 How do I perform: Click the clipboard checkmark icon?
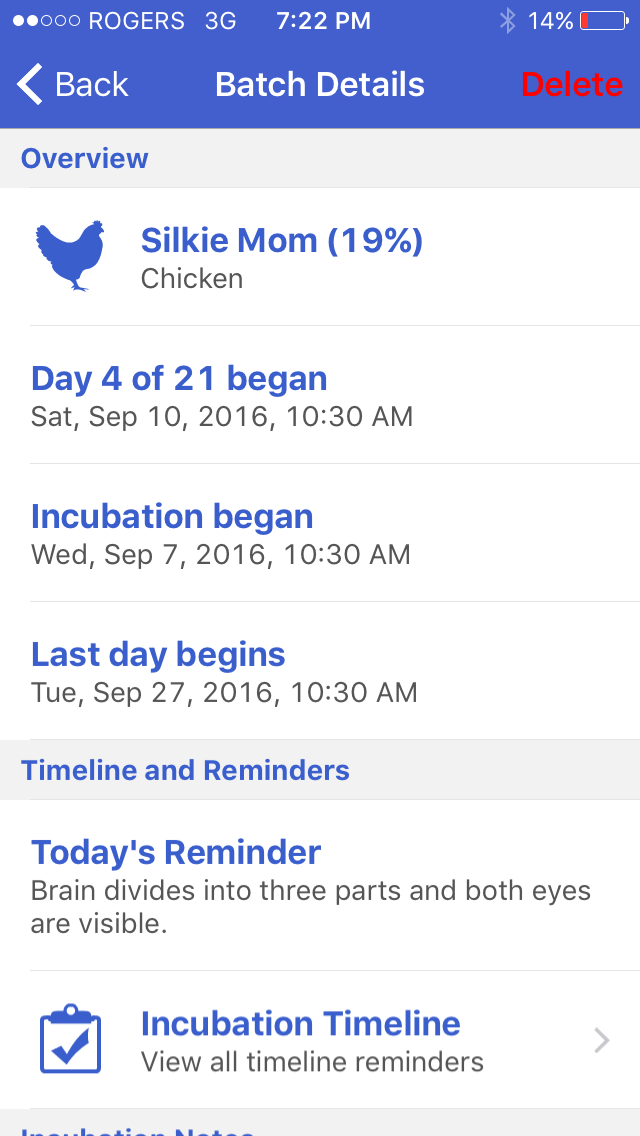pyautogui.click(x=71, y=1040)
